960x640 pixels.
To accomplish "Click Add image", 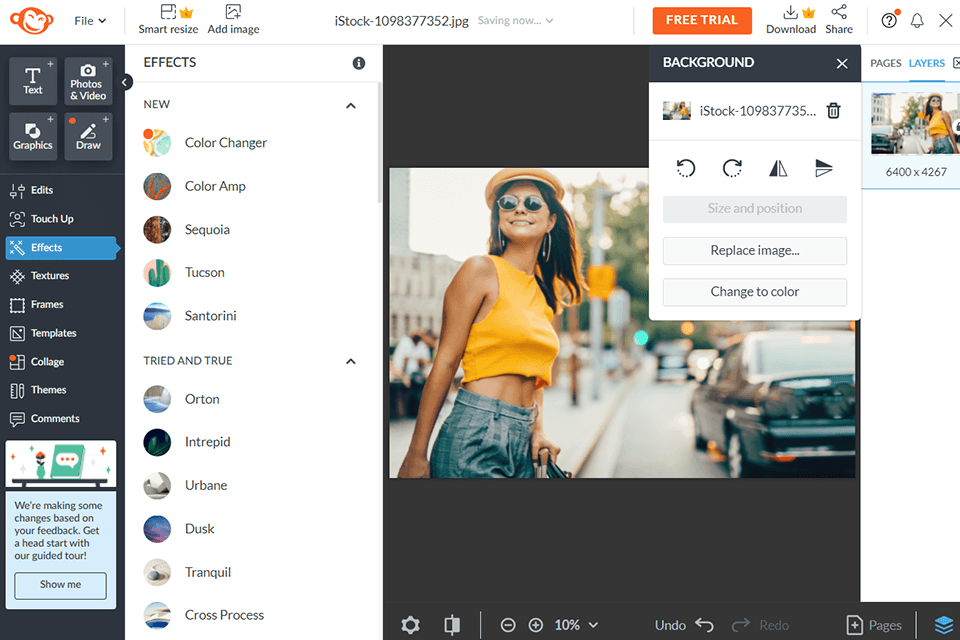I will click(233, 20).
